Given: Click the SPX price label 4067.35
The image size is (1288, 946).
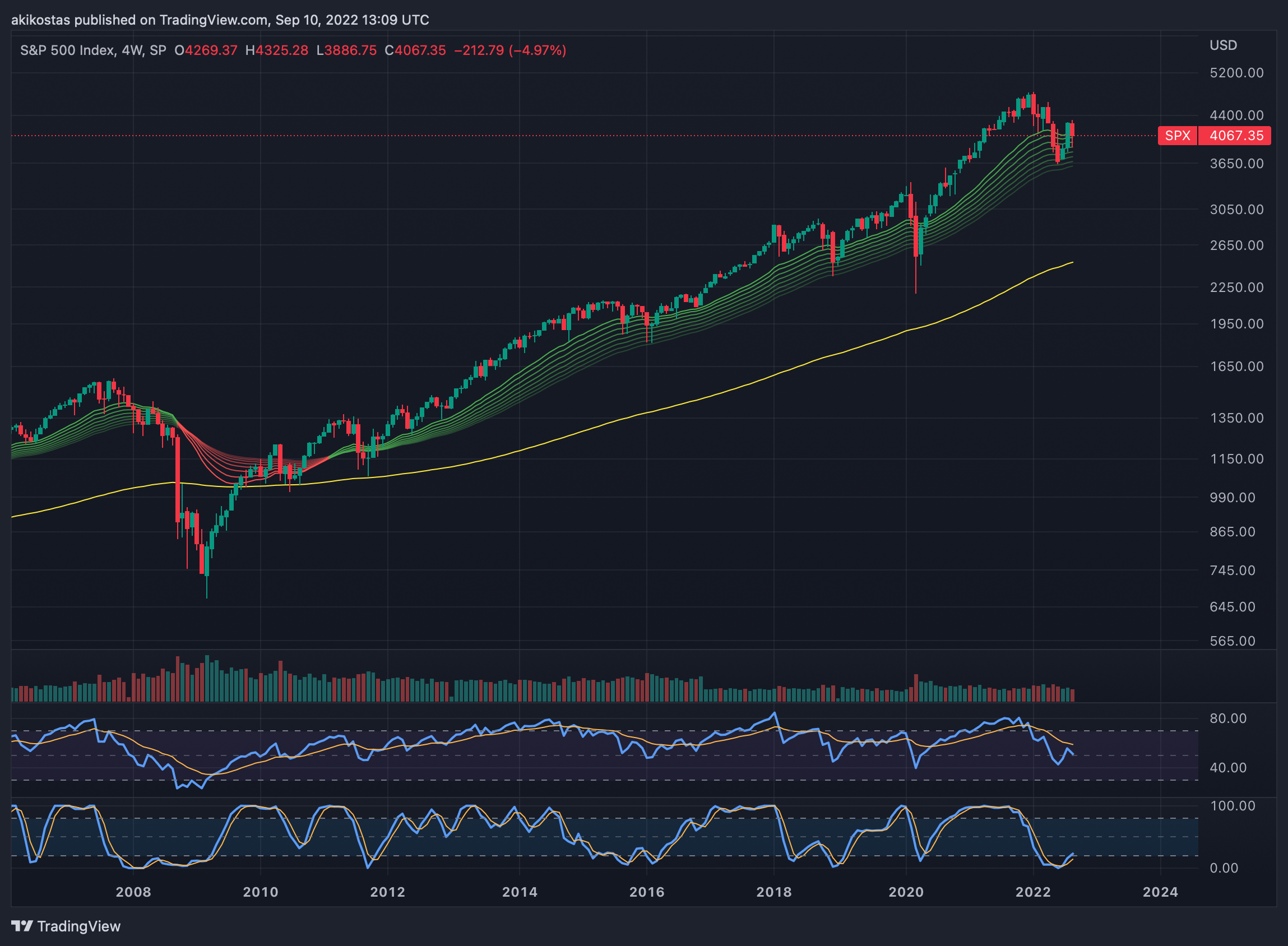Looking at the screenshot, I should click(1235, 136).
